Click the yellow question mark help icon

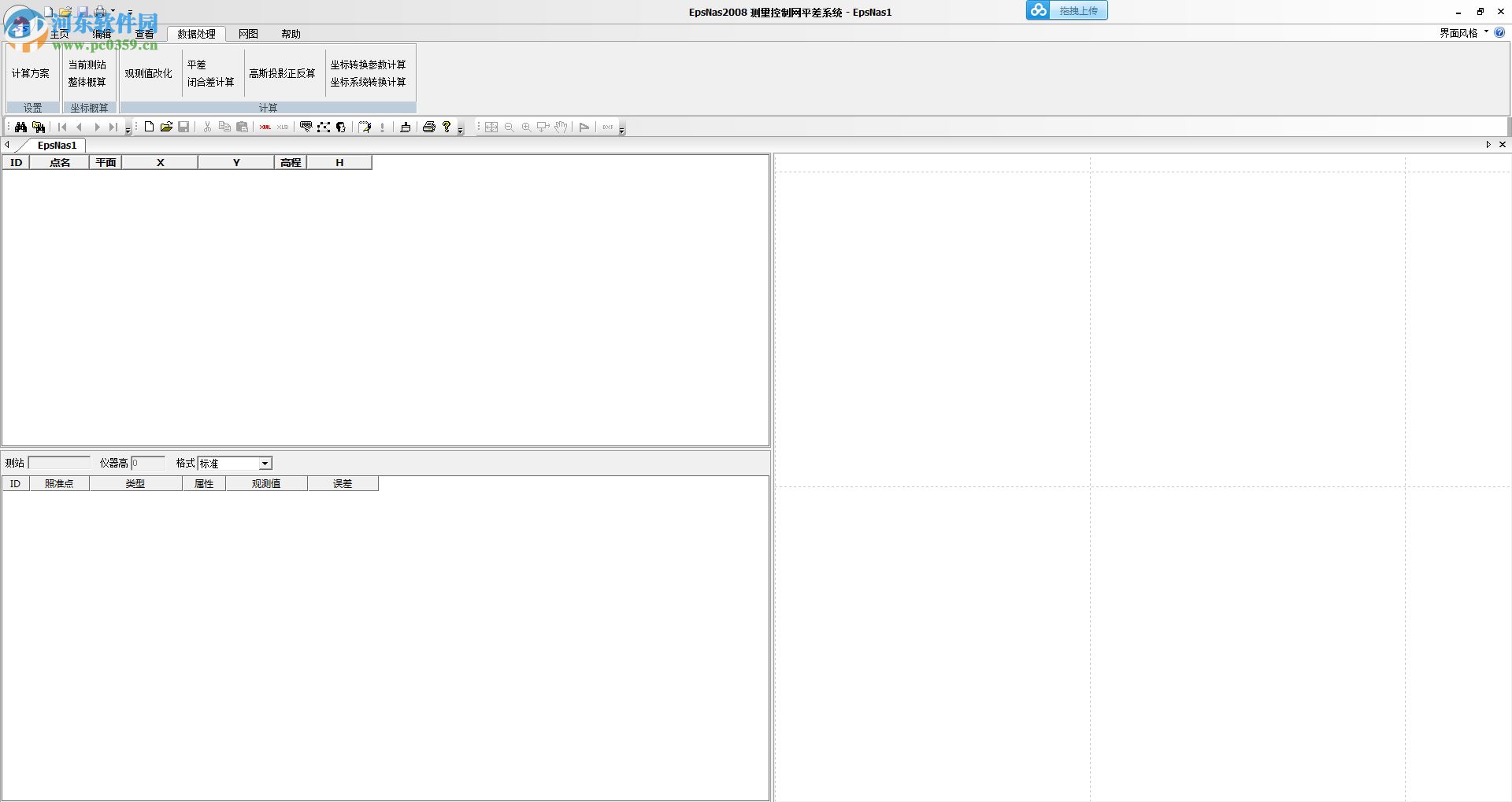coord(447,127)
